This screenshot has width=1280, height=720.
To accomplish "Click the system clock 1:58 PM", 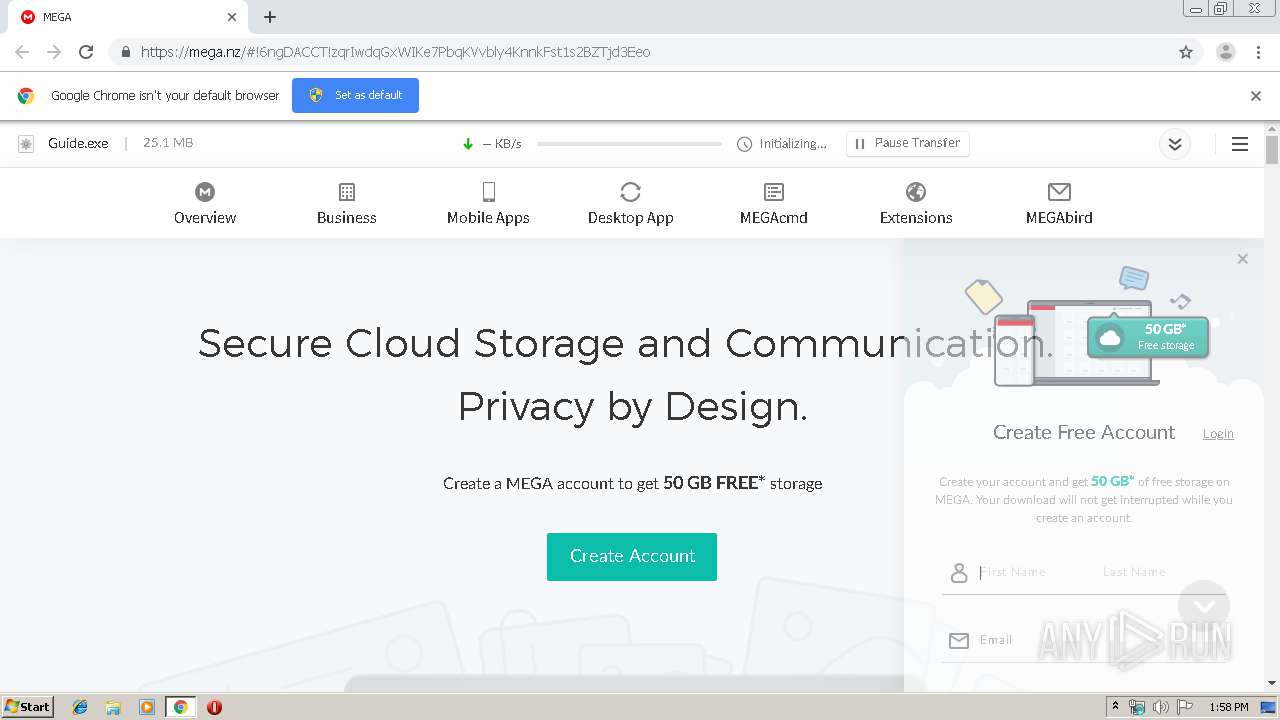I will tap(1229, 707).
